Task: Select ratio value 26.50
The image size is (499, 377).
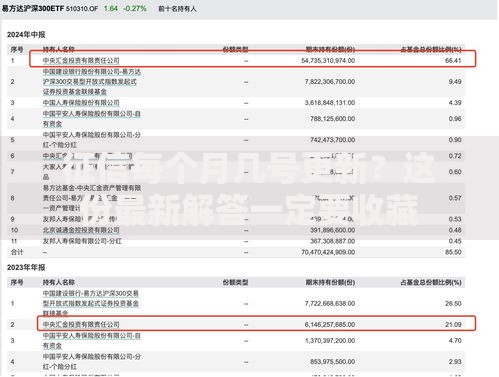Action: click(453, 303)
